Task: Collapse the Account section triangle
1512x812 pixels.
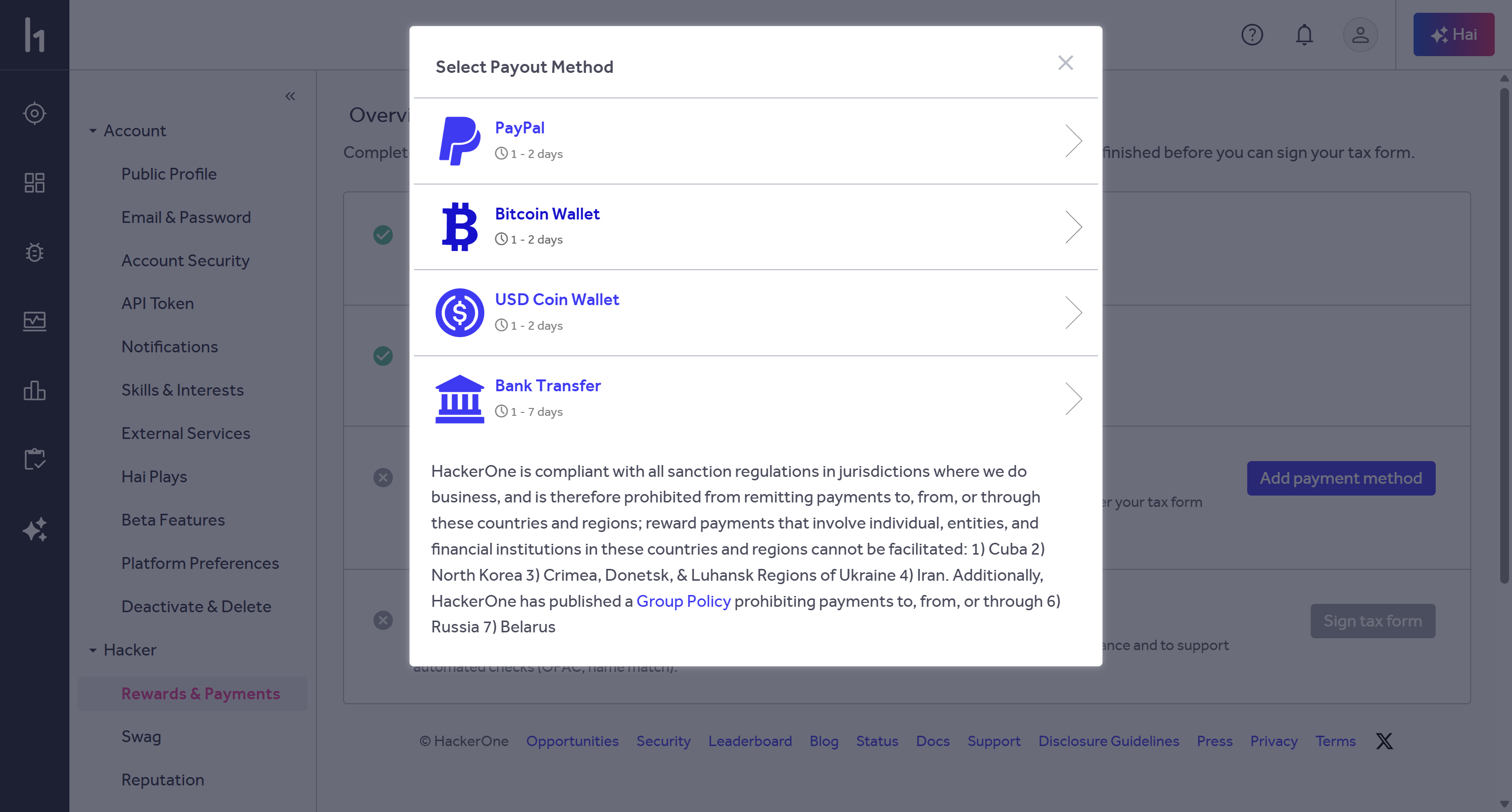Action: click(93, 131)
